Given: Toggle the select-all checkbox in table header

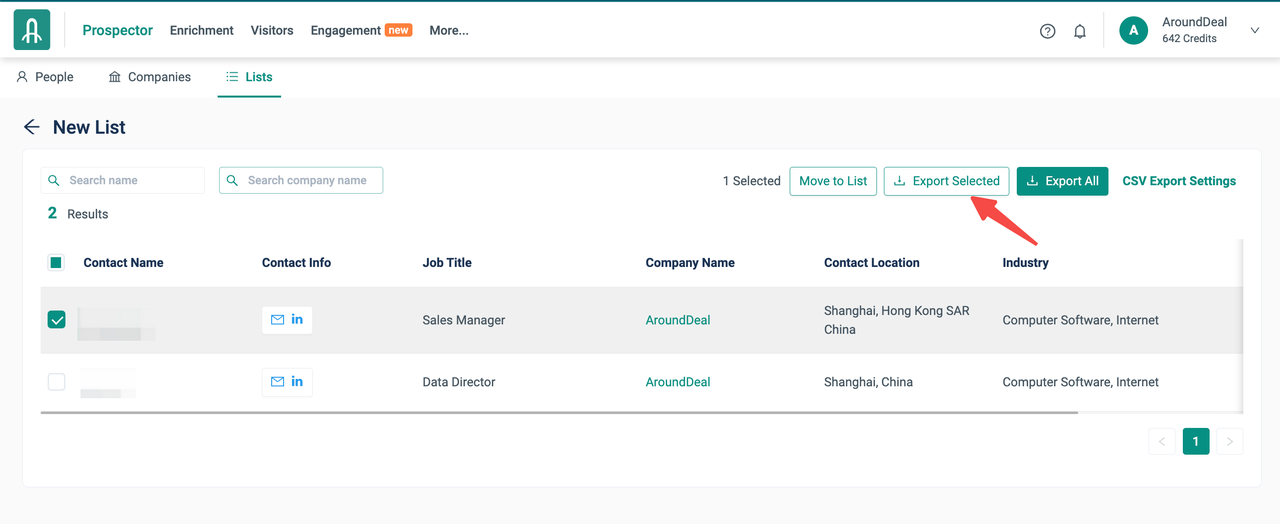Looking at the screenshot, I should pyautogui.click(x=56, y=263).
